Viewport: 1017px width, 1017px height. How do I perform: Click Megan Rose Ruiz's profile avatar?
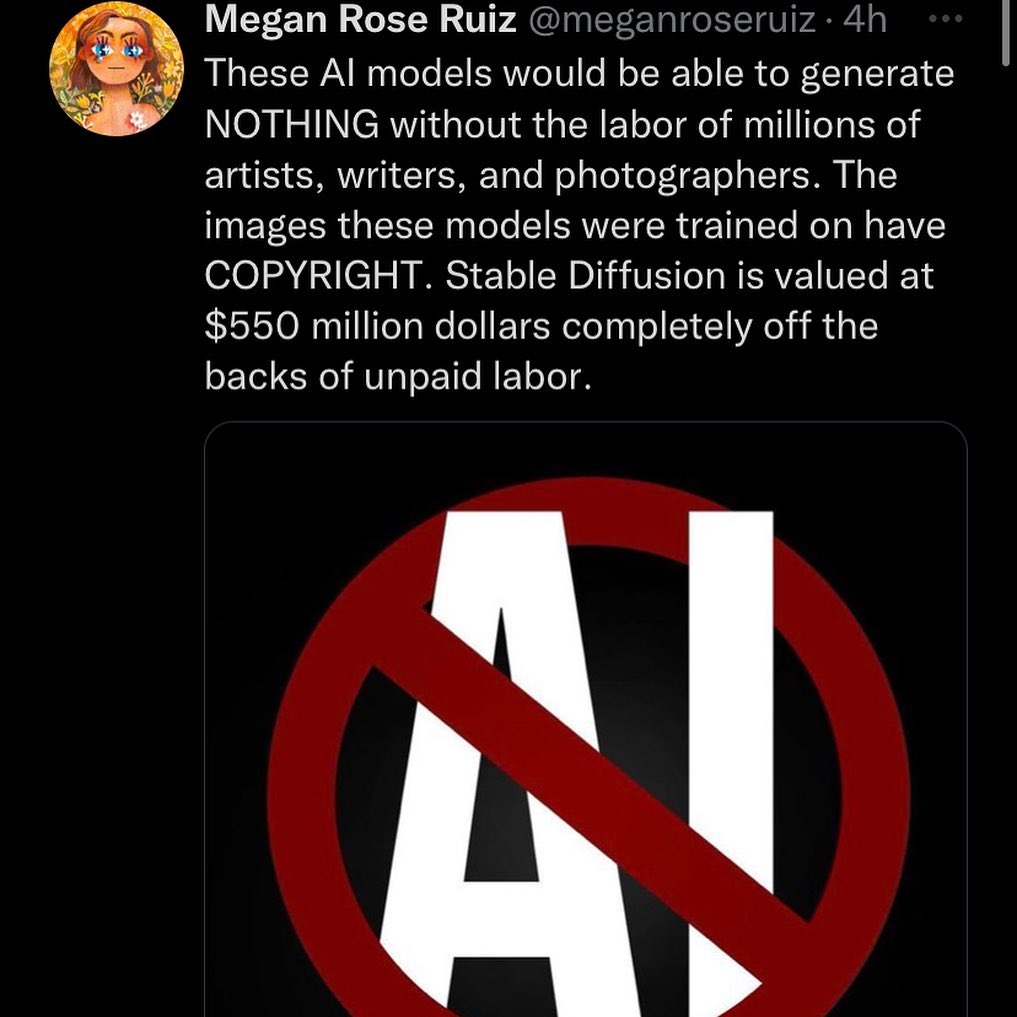118,69
